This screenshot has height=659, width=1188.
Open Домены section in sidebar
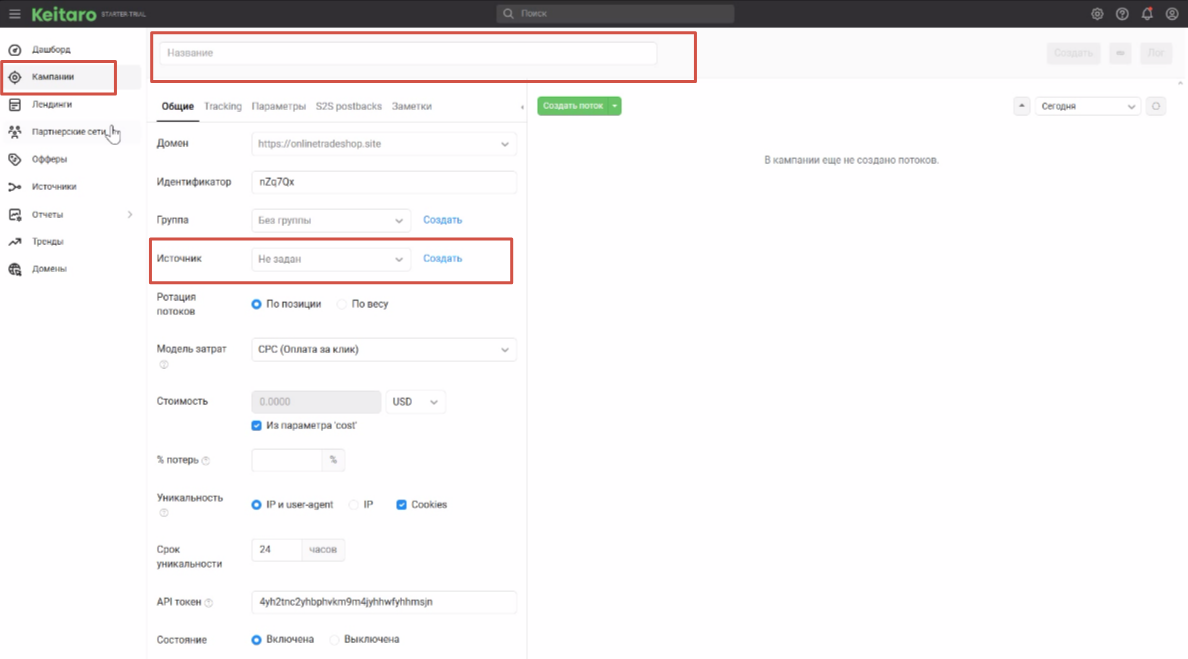click(x=49, y=269)
